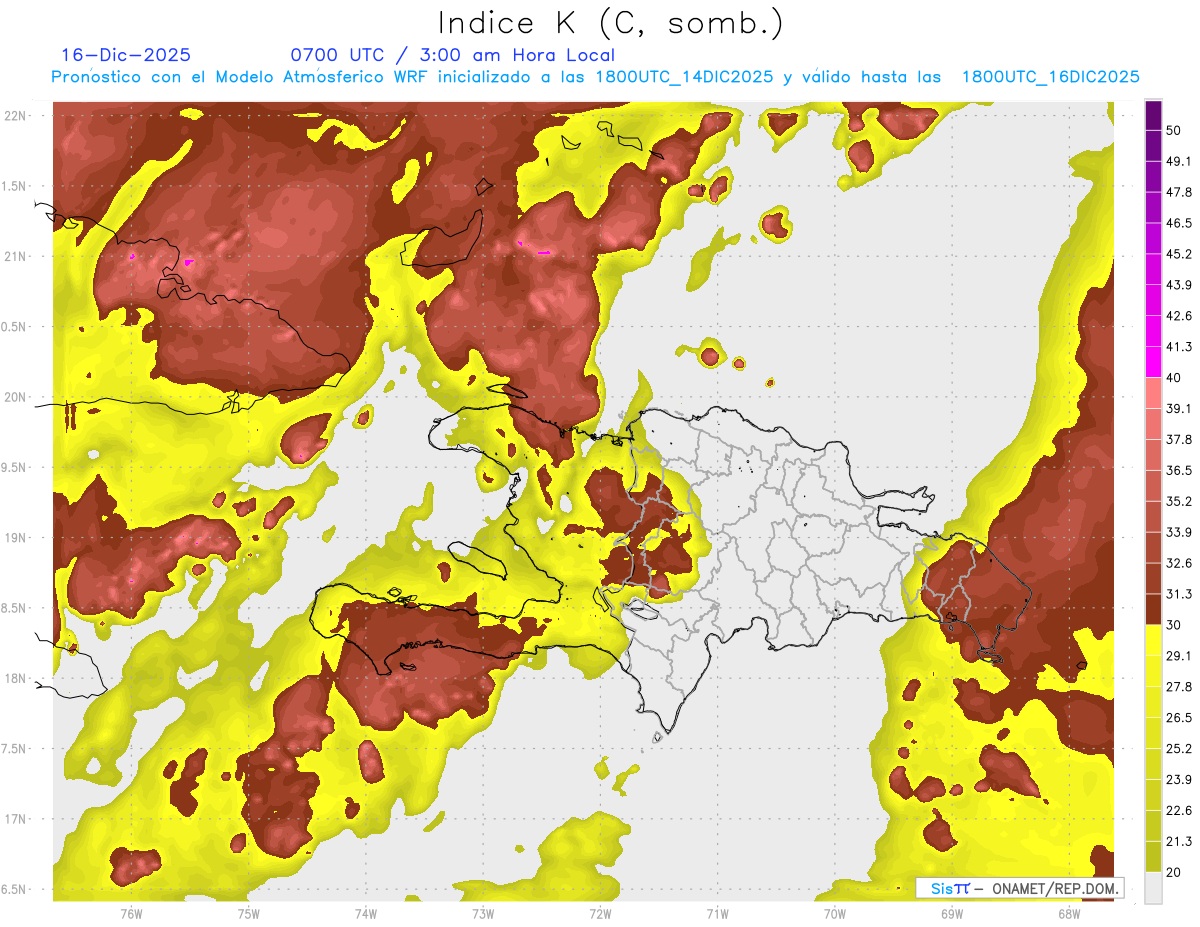Click the title "Indice K (C, somb.)"
Screen dimensions: 1200x927
[x=611, y=23]
